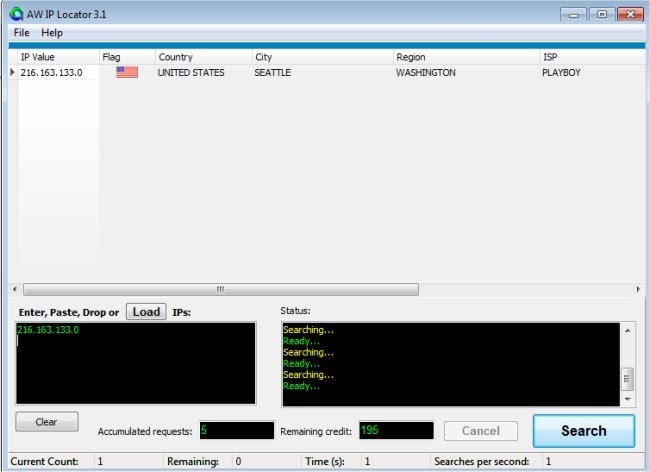Sort by the ISP column header
Image resolution: width=650 pixels, height=472 pixels.
tap(592, 57)
